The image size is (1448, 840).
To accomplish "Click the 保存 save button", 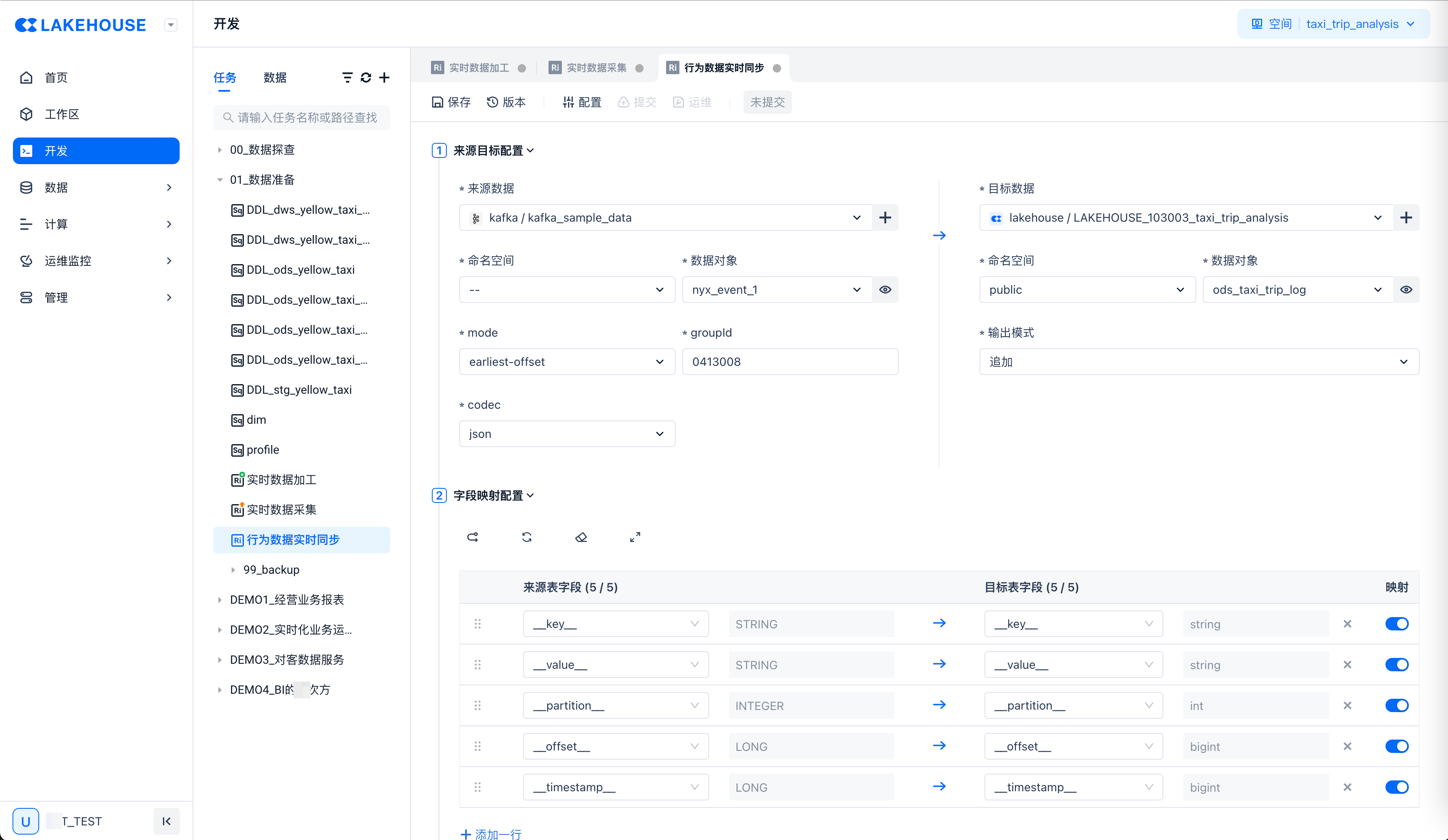I will [x=451, y=102].
